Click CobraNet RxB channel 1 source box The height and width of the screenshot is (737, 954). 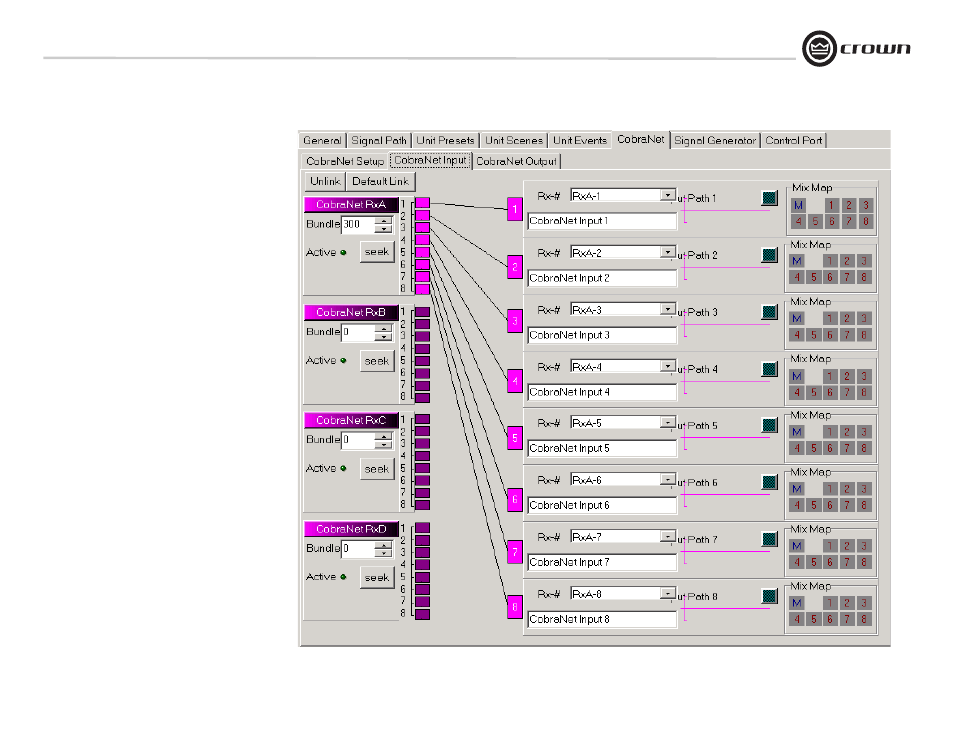(x=422, y=312)
